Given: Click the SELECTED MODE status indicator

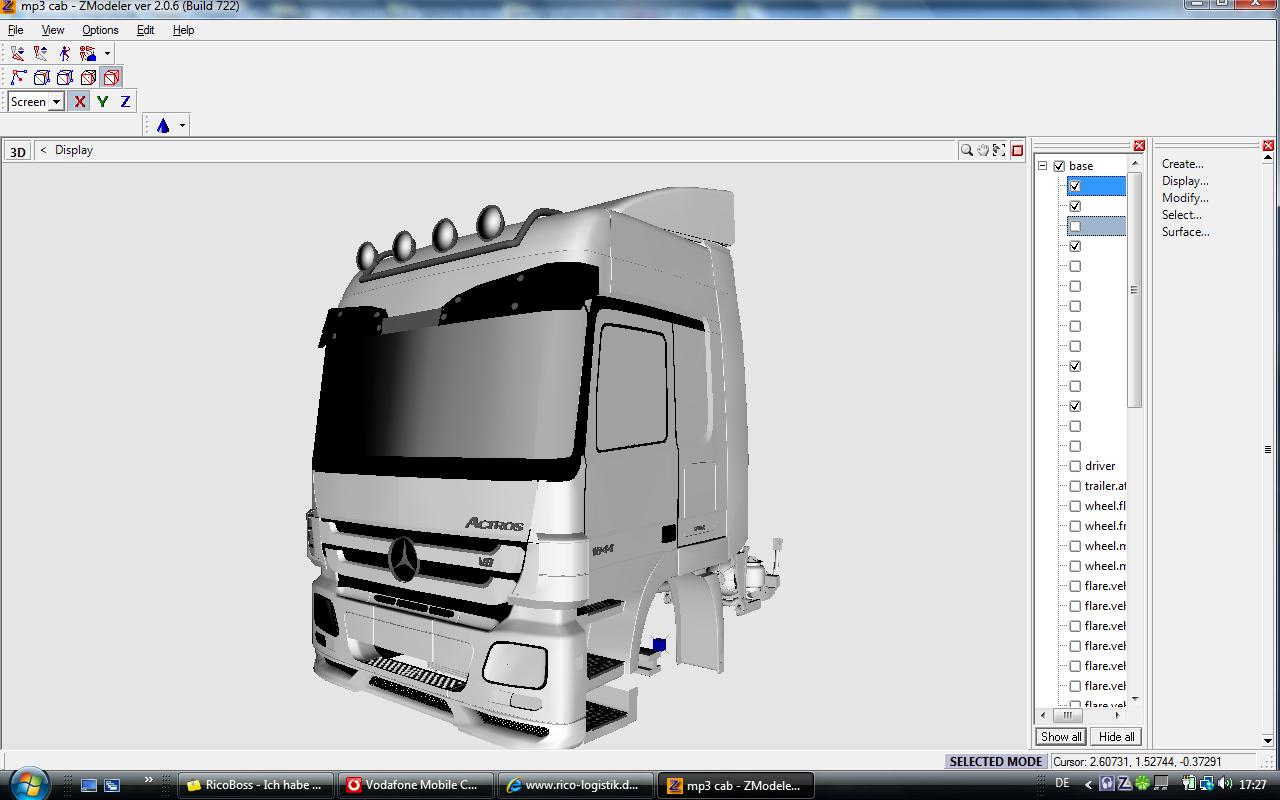Looking at the screenshot, I should click(996, 762).
